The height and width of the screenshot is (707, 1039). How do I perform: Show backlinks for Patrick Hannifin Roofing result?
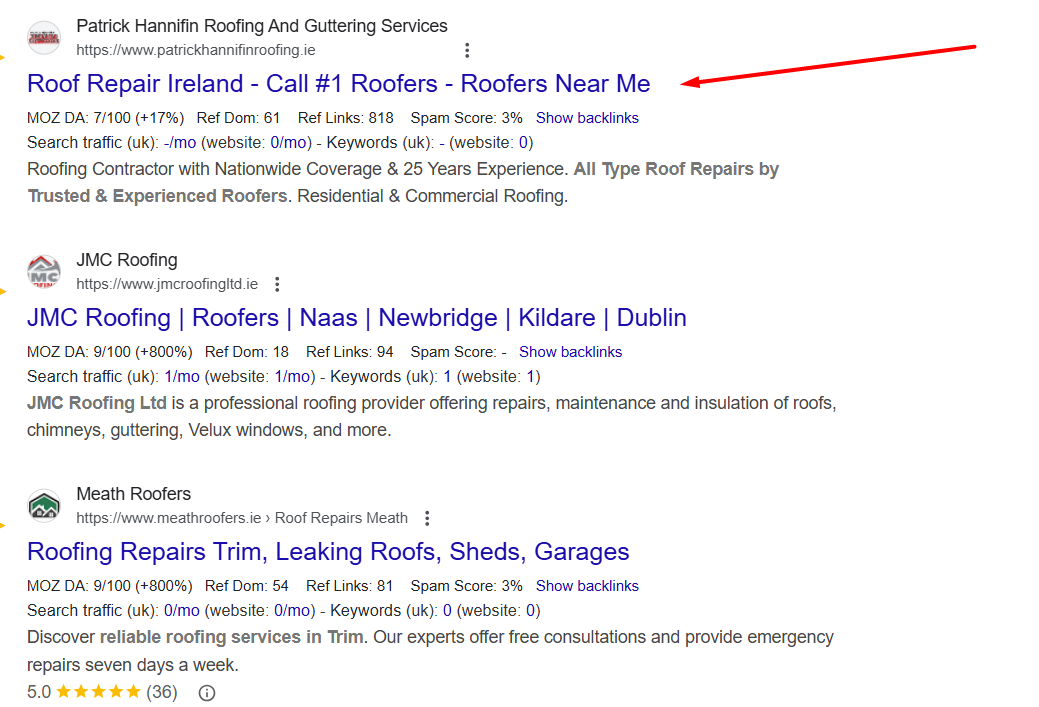[x=587, y=118]
